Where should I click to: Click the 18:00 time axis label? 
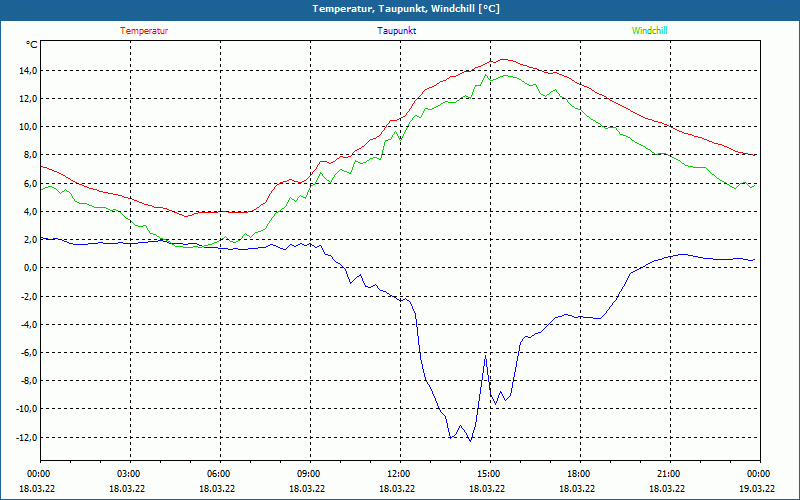tap(580, 474)
